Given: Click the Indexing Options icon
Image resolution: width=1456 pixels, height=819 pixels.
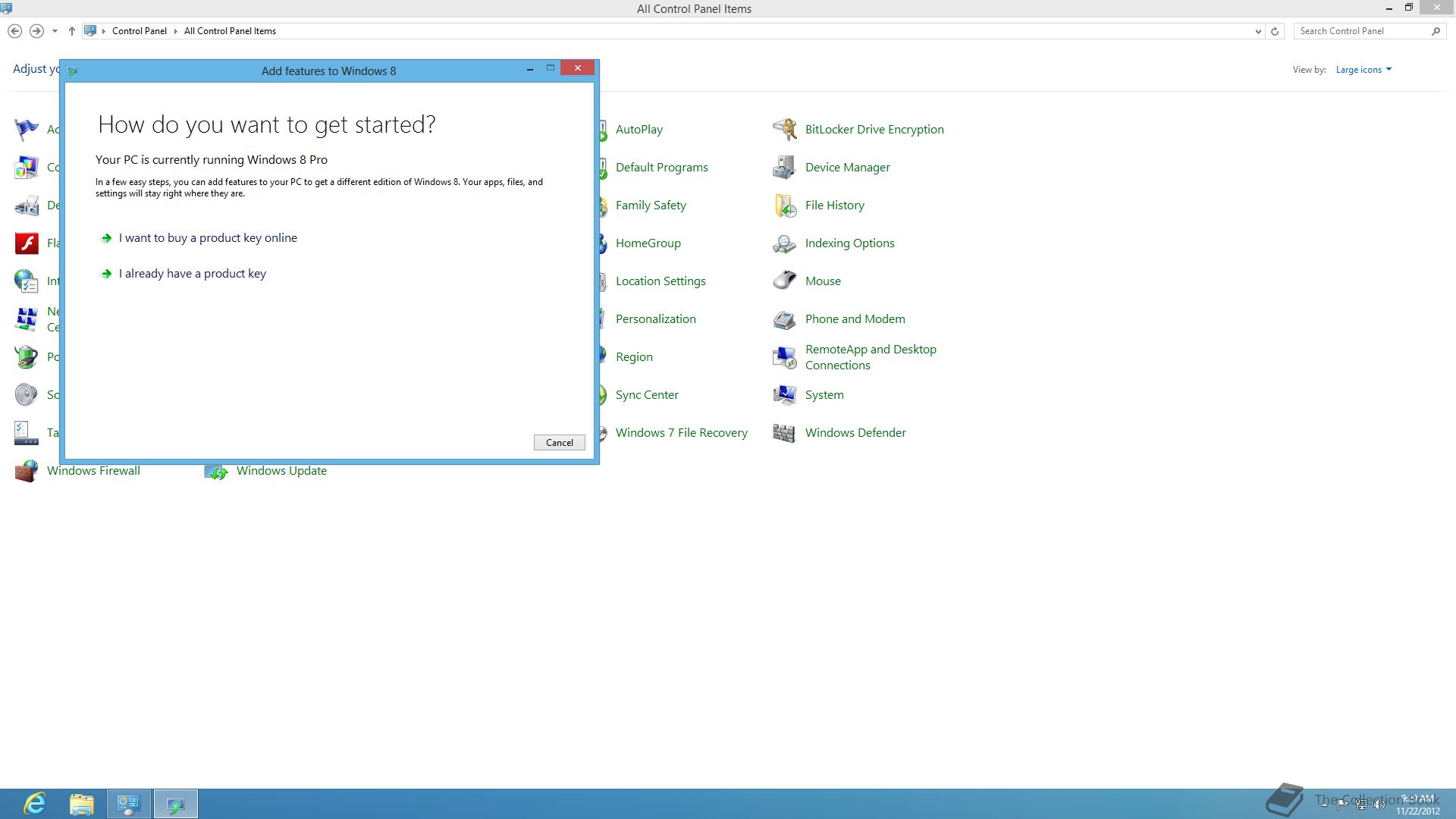Looking at the screenshot, I should [x=784, y=243].
